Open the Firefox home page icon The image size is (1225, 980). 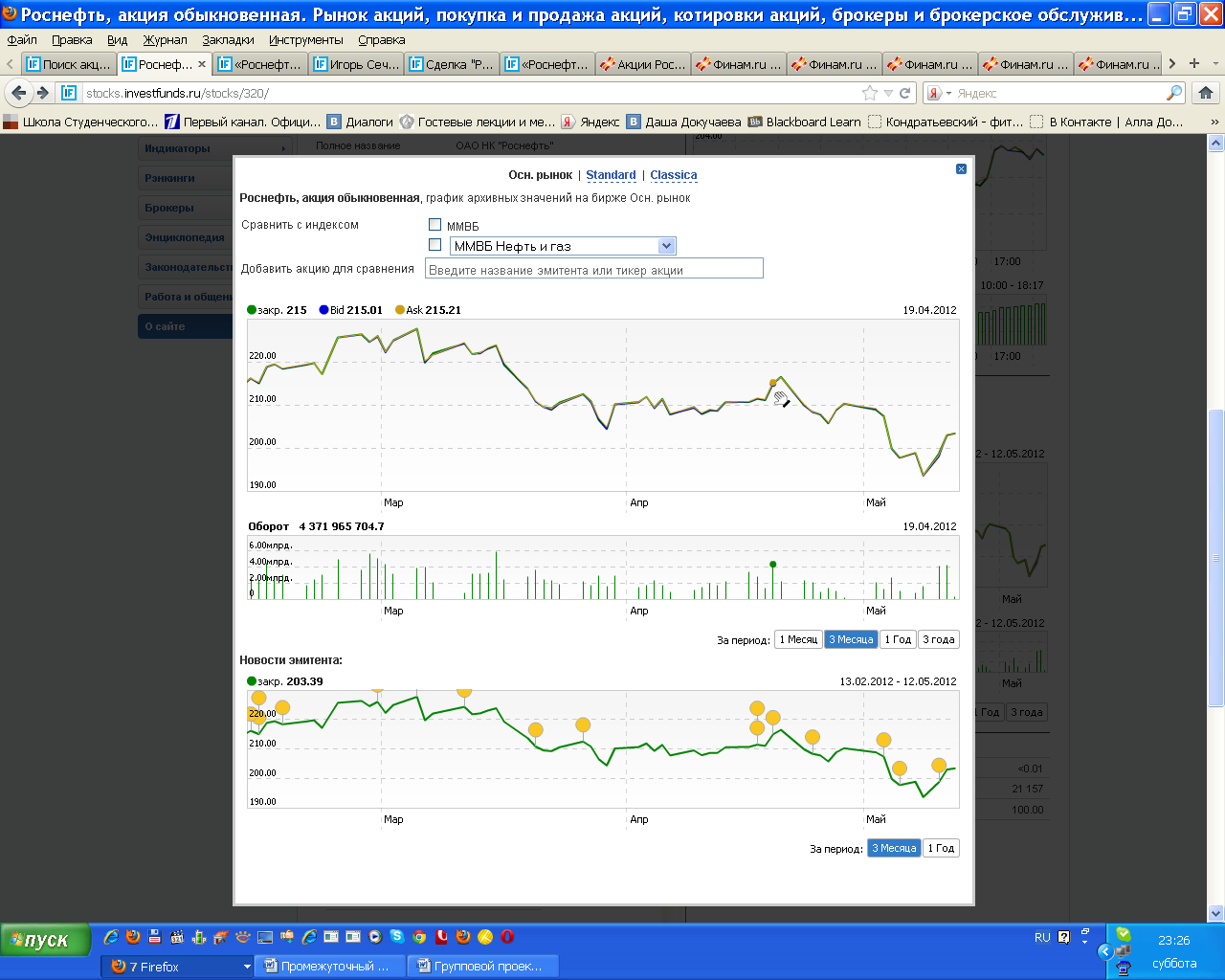pos(1205,93)
